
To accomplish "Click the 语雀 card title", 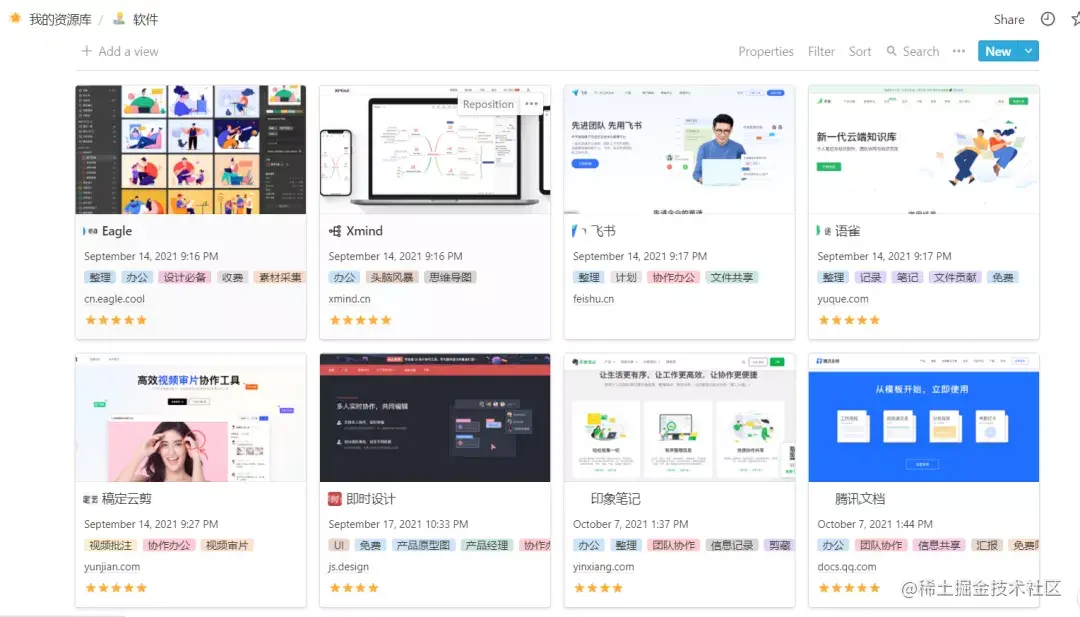I will point(847,231).
